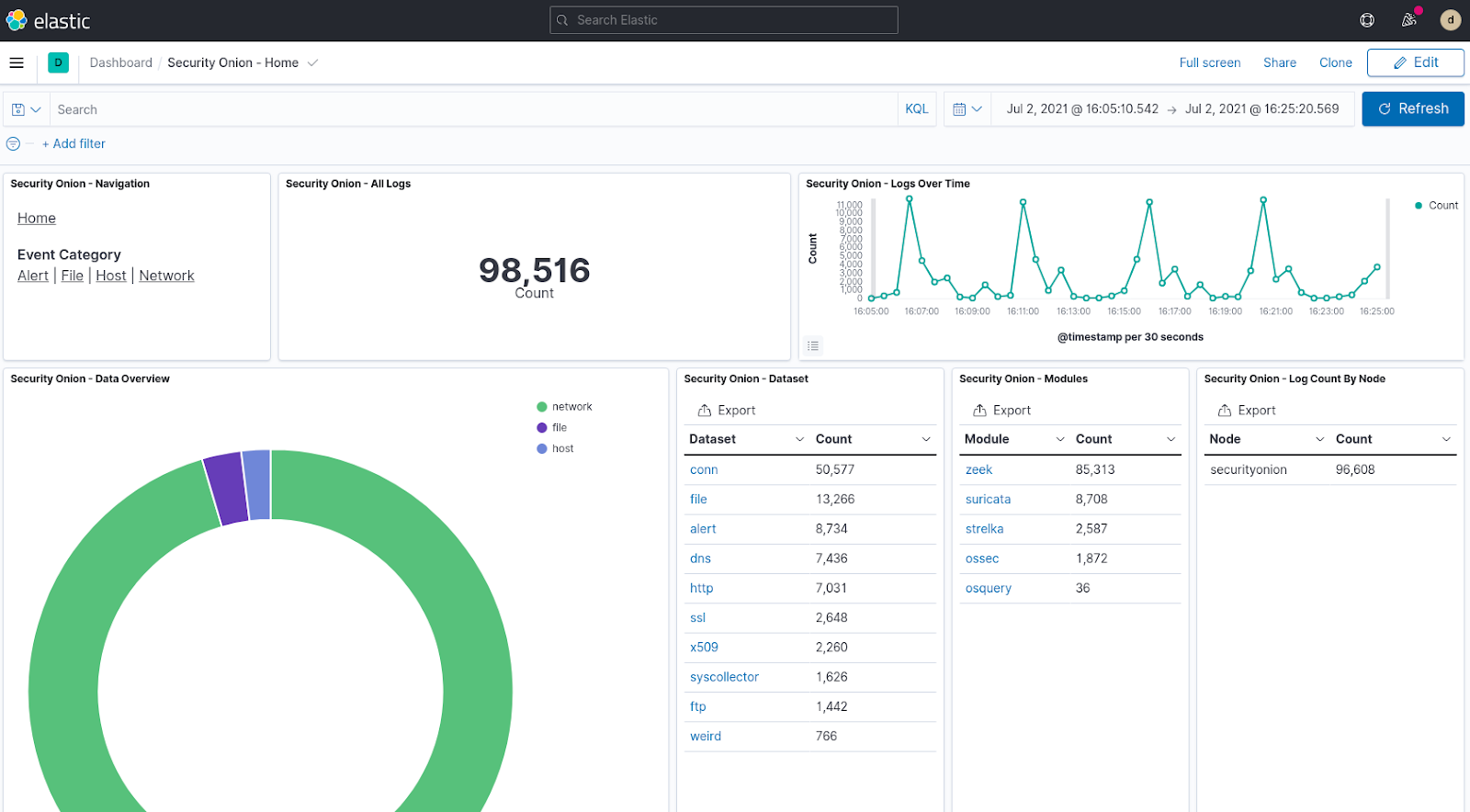1470x812 pixels.
Task: Filter by syscollector dataset
Action: [x=724, y=677]
